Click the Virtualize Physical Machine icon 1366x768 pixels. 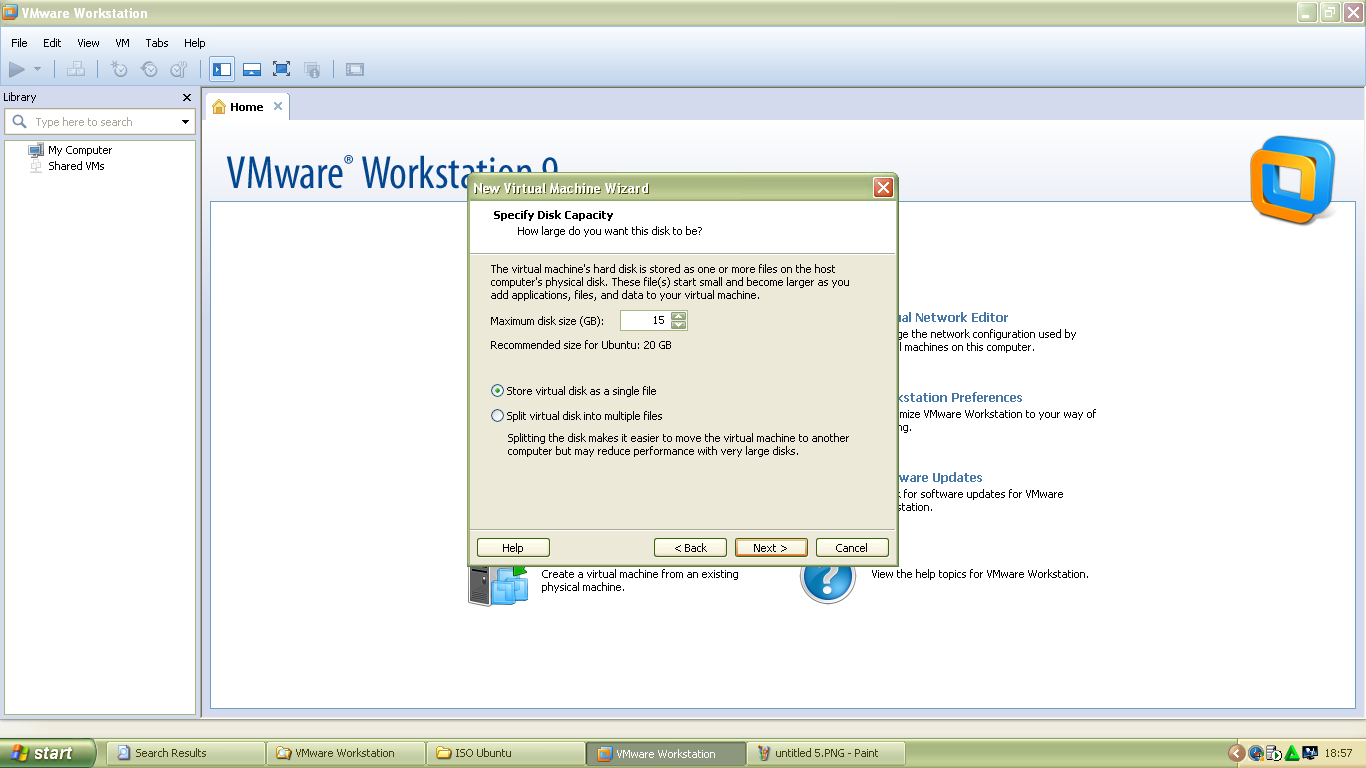(x=498, y=585)
